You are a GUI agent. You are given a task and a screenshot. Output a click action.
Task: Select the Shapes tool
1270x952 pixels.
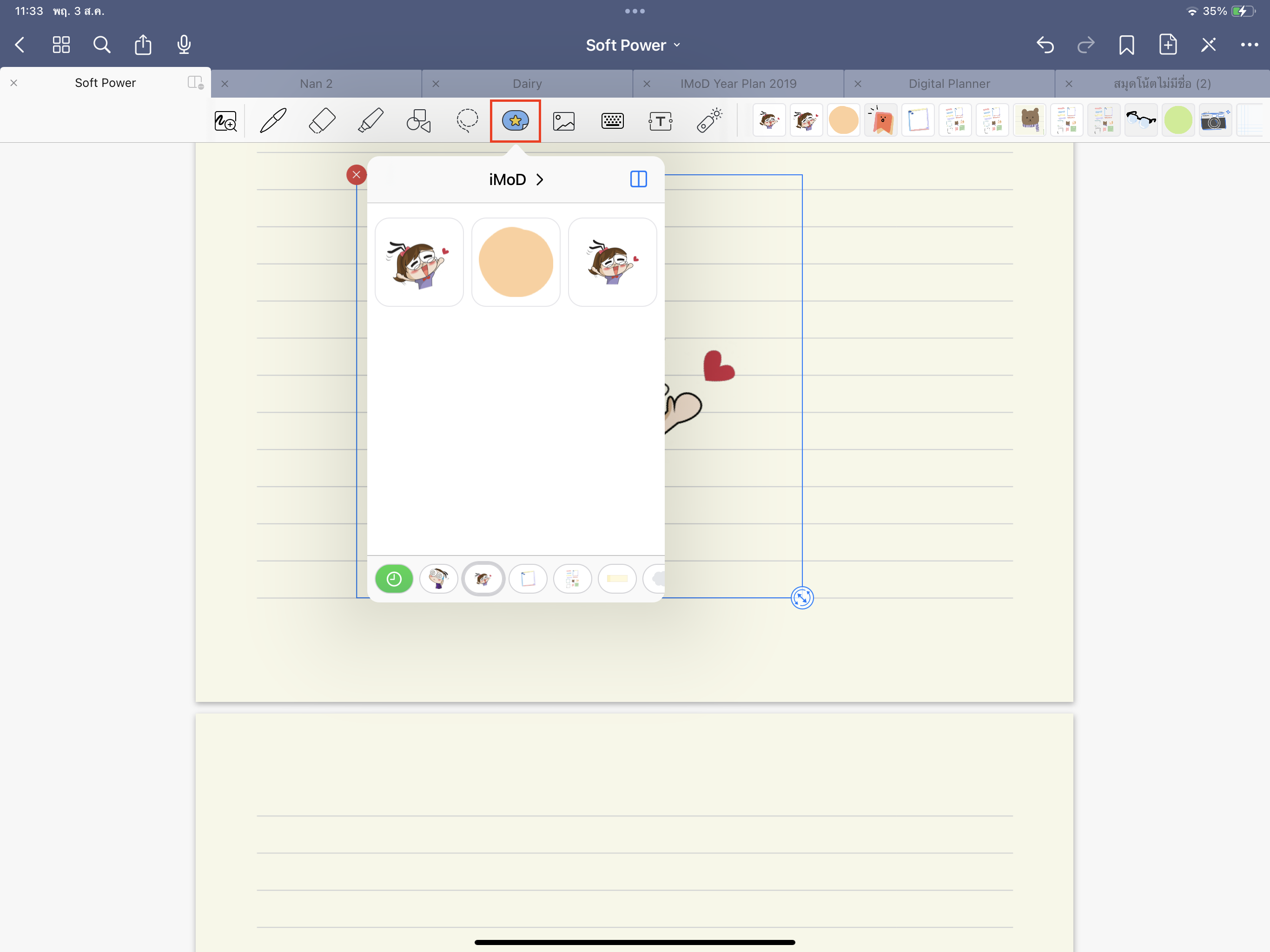point(418,121)
